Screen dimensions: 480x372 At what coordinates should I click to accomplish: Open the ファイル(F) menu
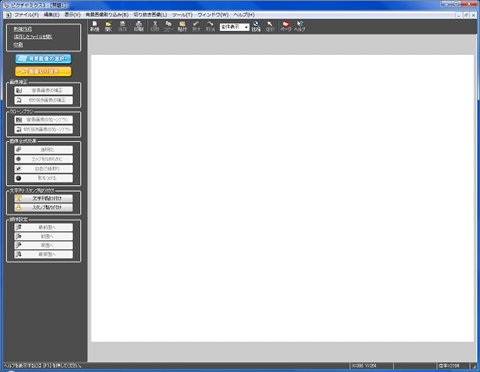point(26,15)
